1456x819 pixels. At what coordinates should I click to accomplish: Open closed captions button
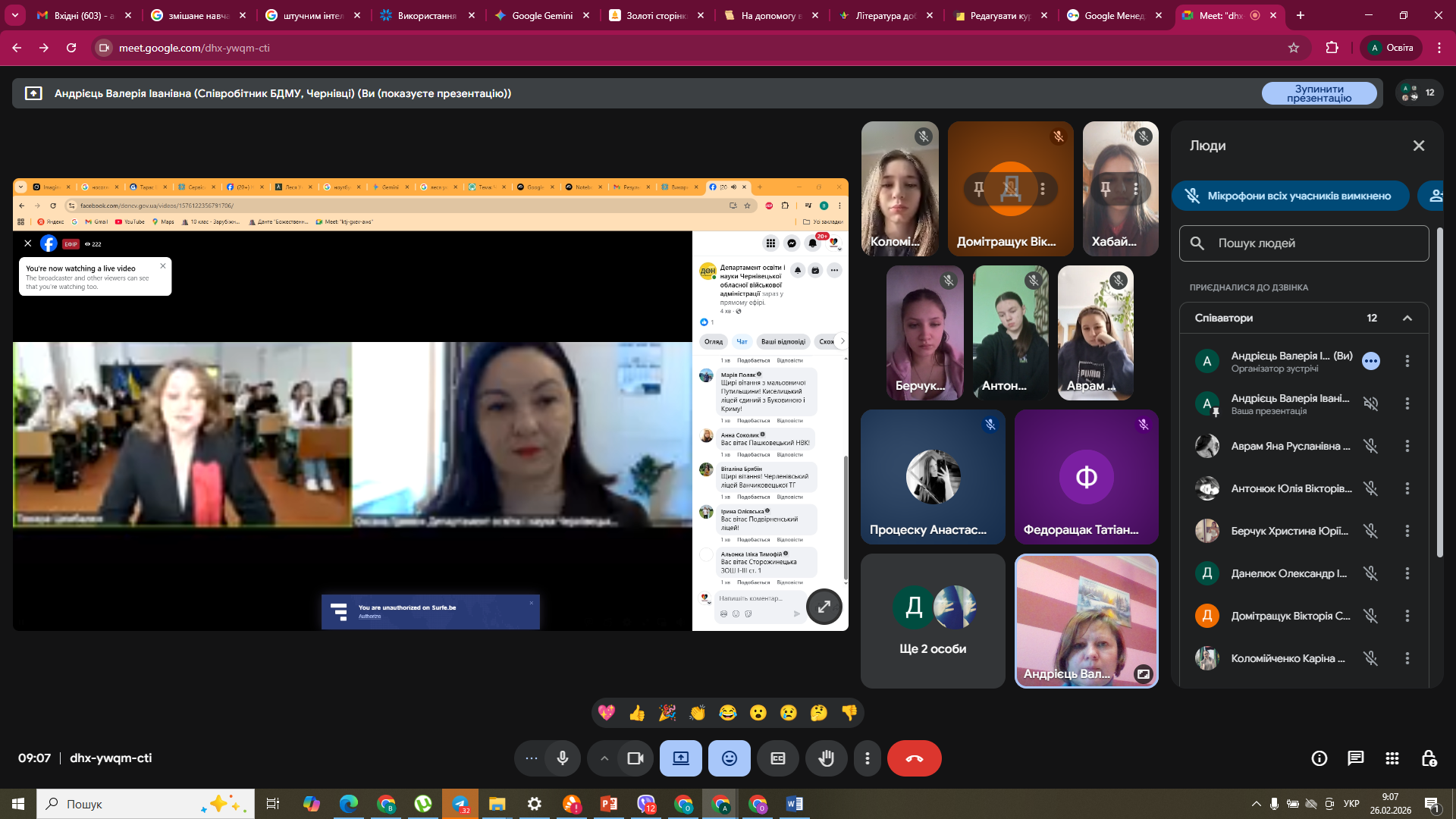point(778,758)
